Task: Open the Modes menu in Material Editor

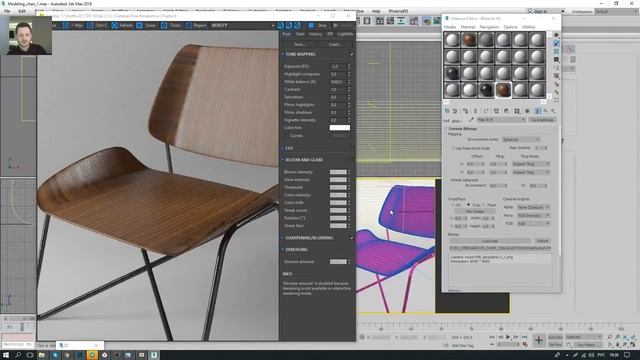Action: [x=450, y=27]
